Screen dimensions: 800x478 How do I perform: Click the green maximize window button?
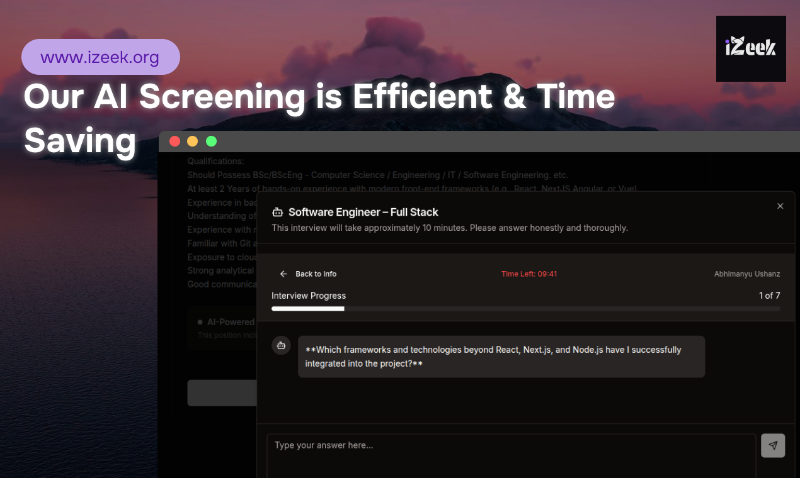[x=211, y=142]
